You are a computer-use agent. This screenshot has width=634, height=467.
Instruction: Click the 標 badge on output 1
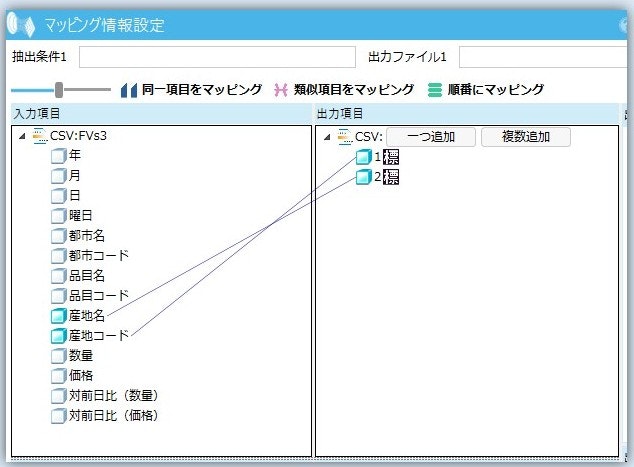[391, 157]
